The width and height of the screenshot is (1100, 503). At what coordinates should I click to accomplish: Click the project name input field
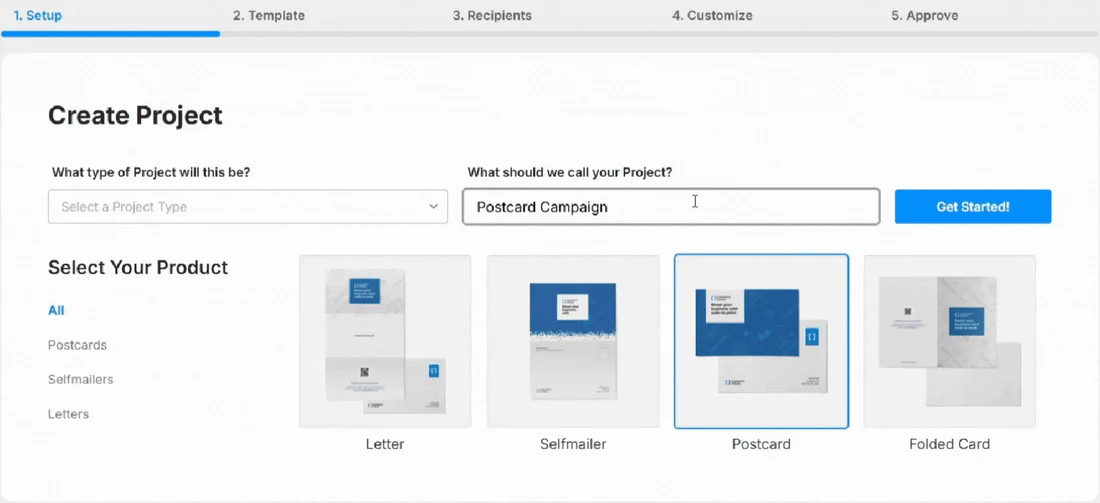click(x=671, y=207)
